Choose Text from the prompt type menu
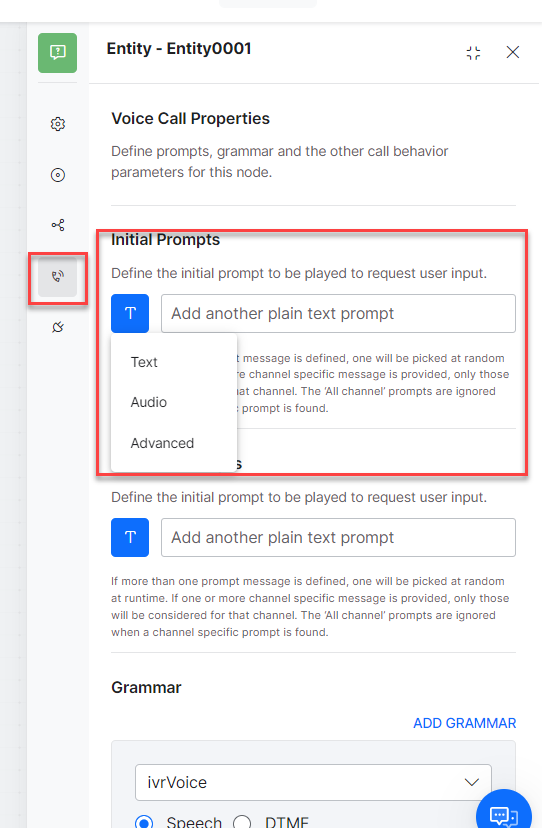Screen dimensions: 542x828 click(144, 362)
